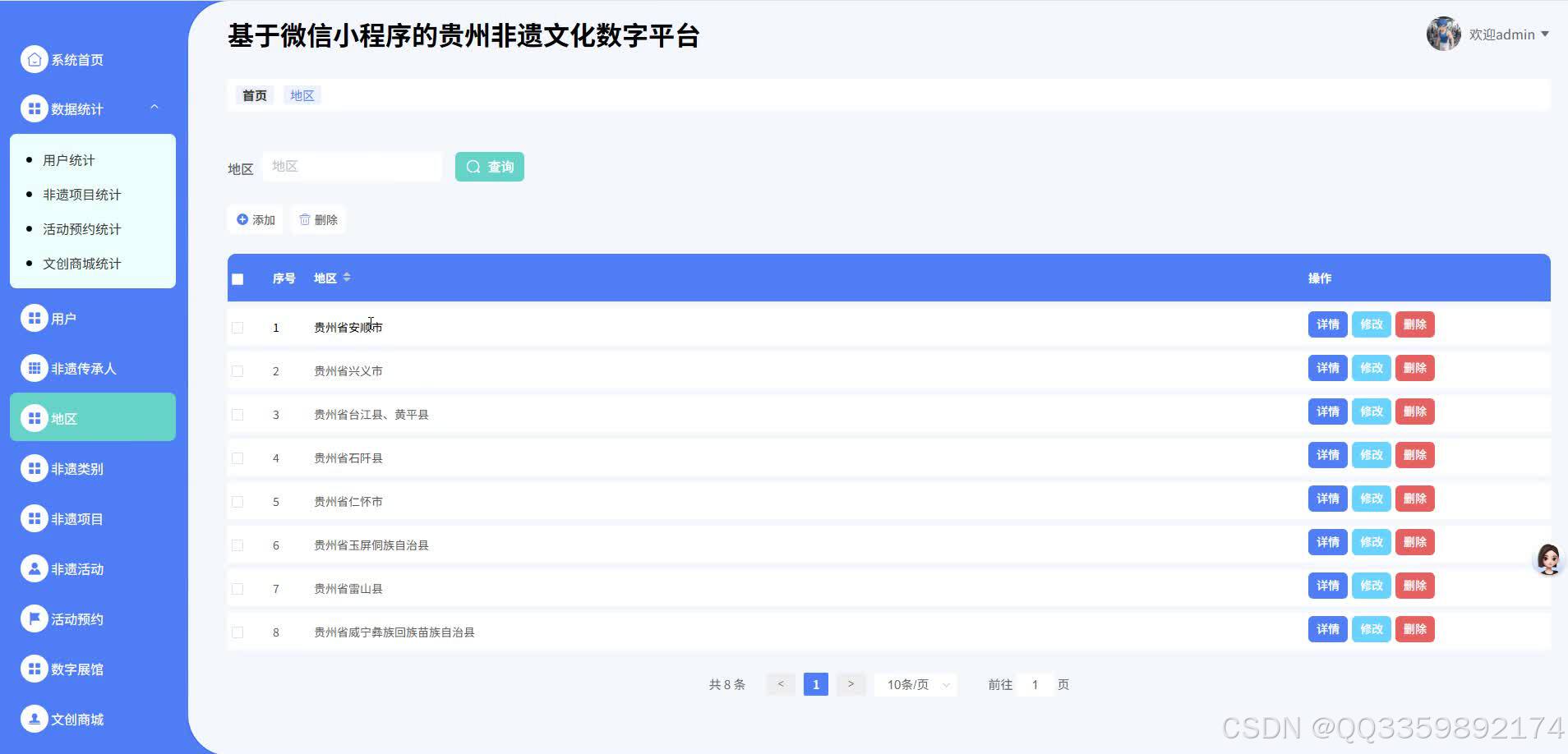1568x754 pixels.
Task: Click 修改 for 贵州省仁怀市
Action: 1371,499
